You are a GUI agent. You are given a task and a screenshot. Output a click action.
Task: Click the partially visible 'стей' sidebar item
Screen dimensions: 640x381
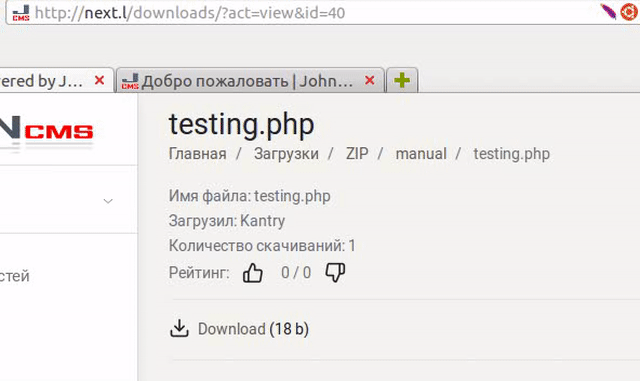[x=15, y=276]
